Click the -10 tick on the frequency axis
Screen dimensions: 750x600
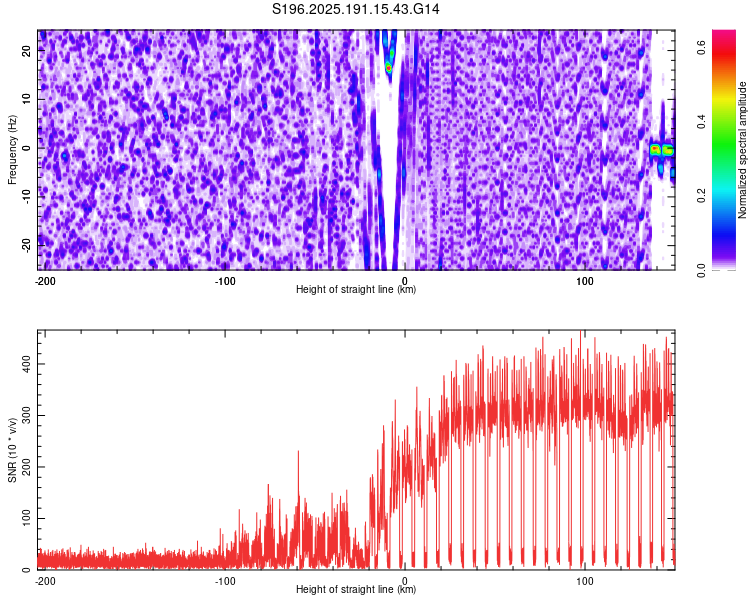click(x=27, y=197)
